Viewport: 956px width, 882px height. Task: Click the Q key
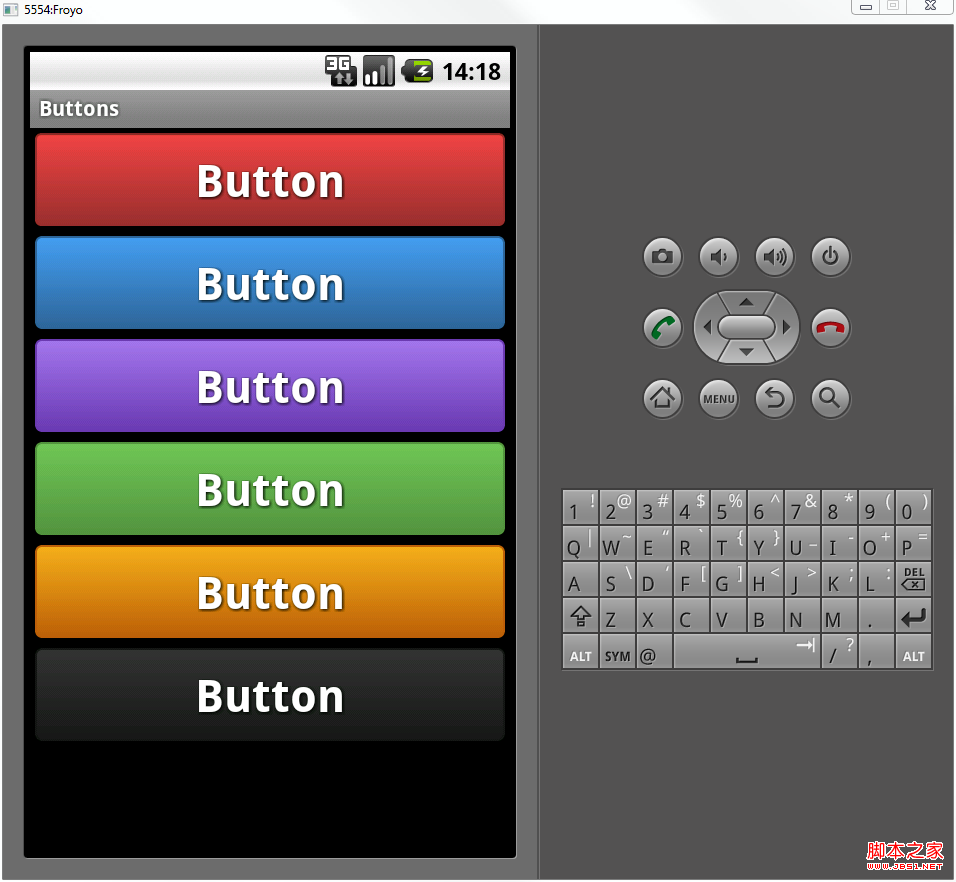coord(580,543)
